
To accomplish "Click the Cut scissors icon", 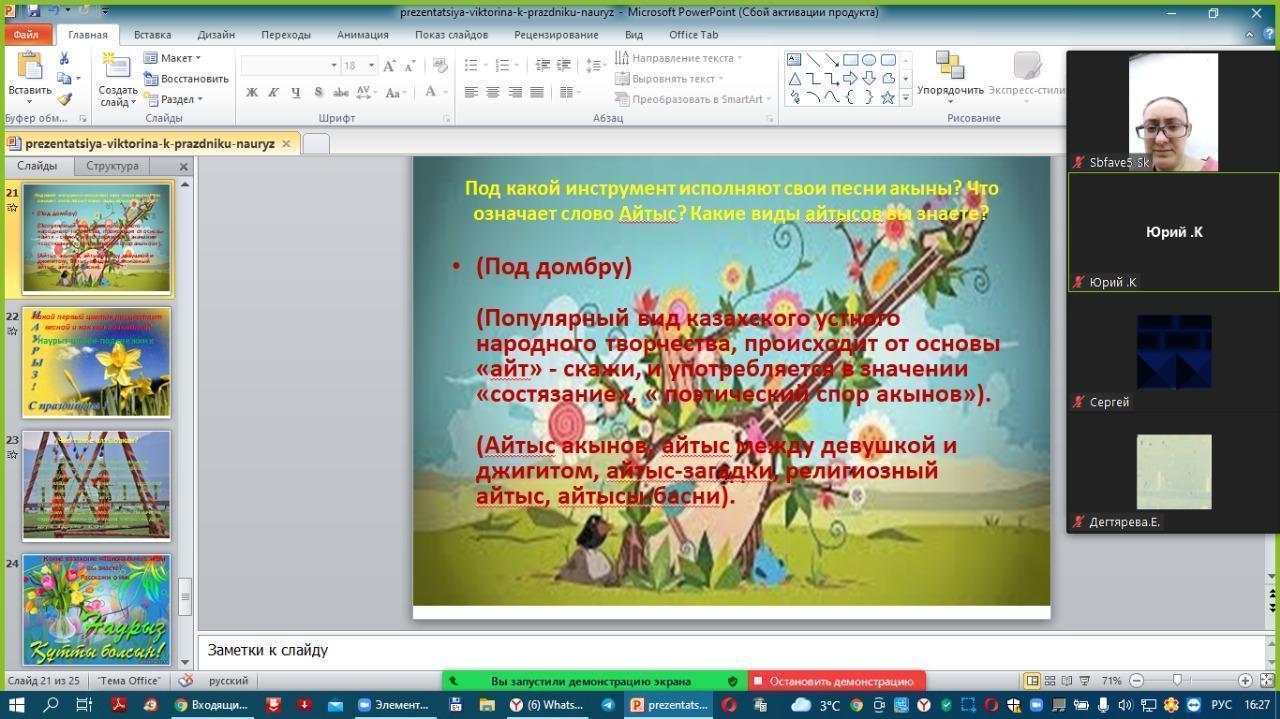I will point(65,58).
